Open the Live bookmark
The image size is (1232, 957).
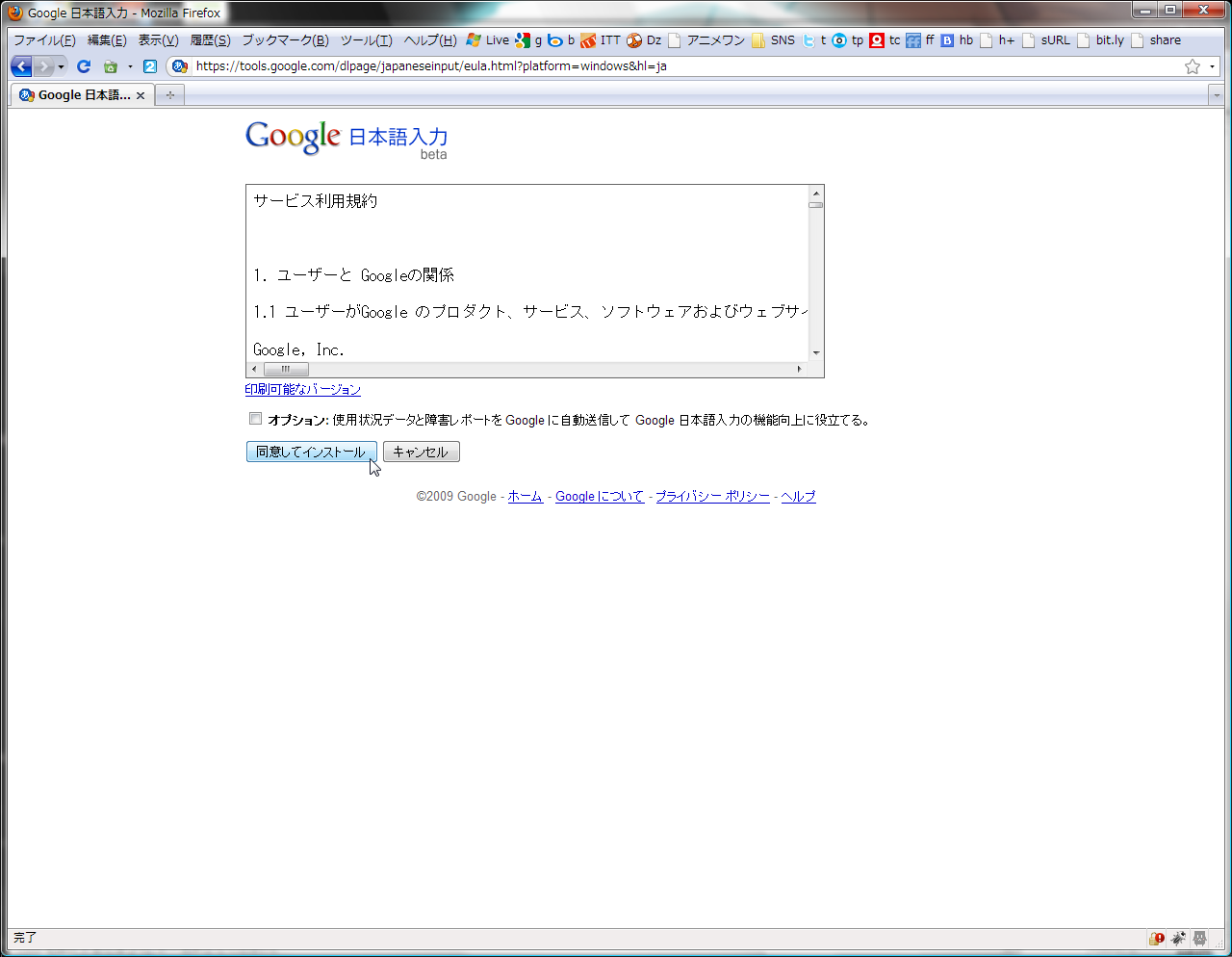coord(488,40)
